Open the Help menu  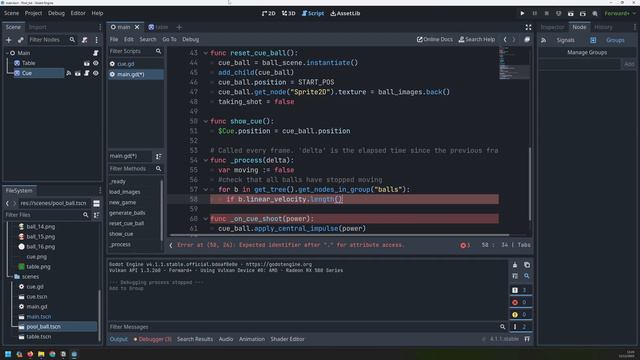pos(97,13)
